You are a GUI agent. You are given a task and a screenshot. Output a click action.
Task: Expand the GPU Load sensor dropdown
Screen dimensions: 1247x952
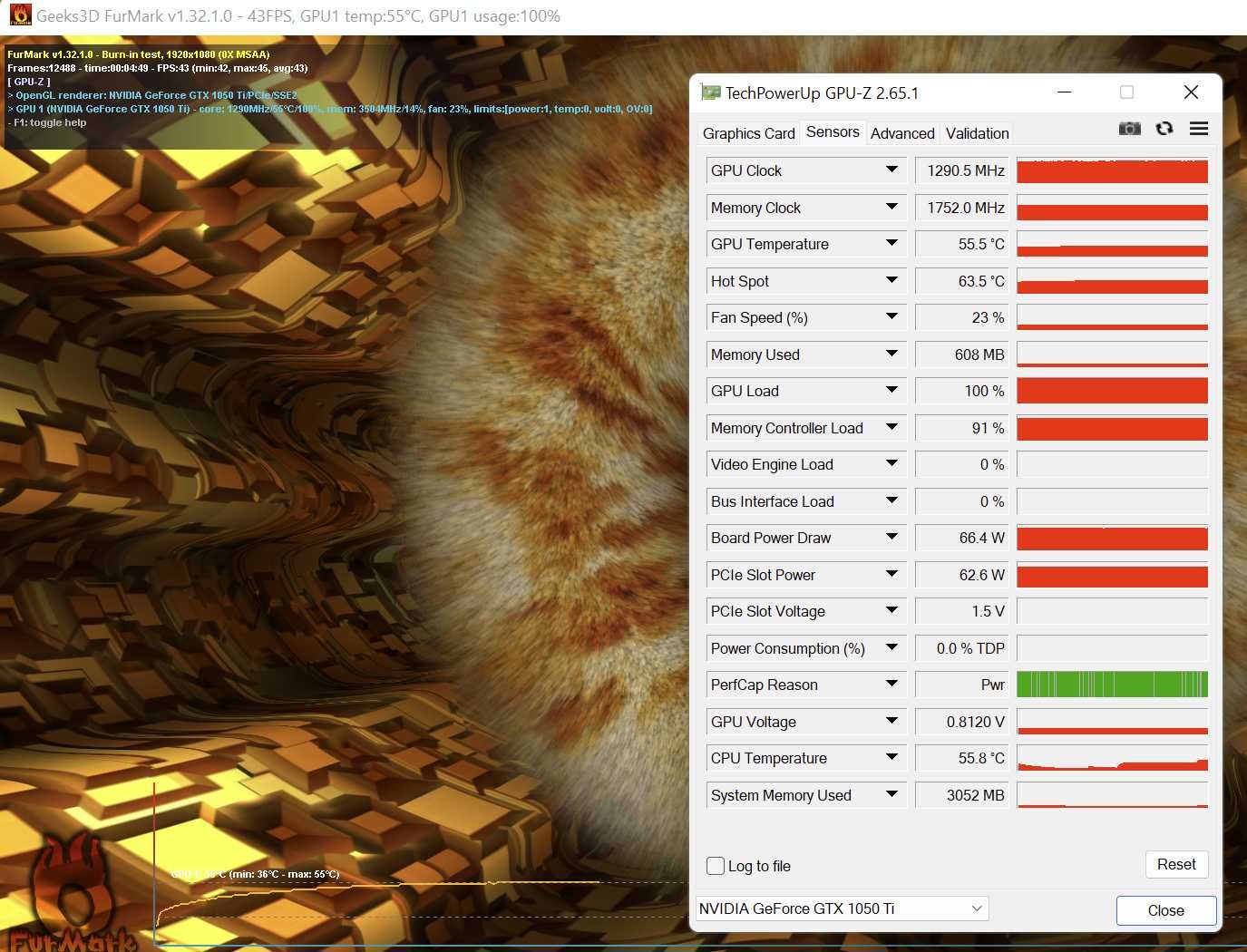[x=892, y=390]
